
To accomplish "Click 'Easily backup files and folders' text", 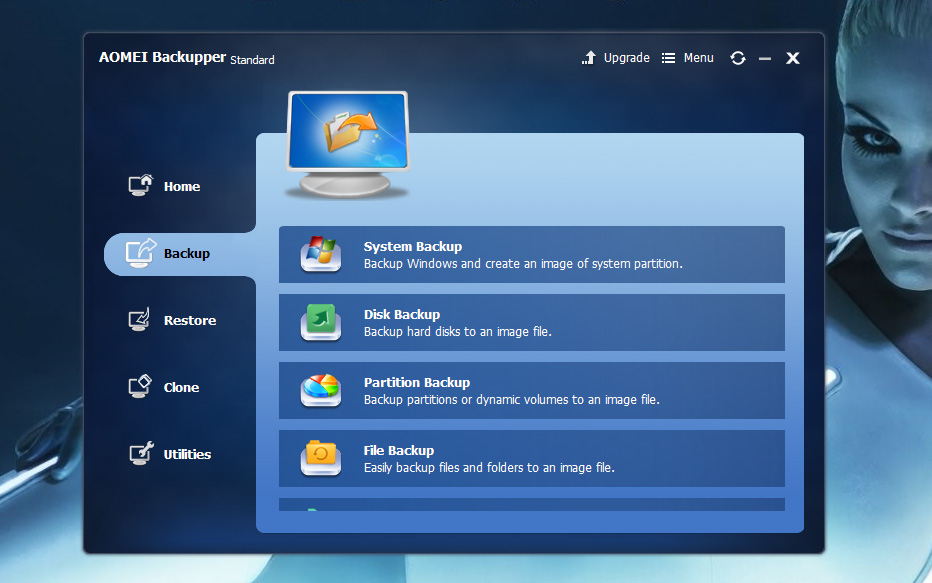I will coord(489,468).
